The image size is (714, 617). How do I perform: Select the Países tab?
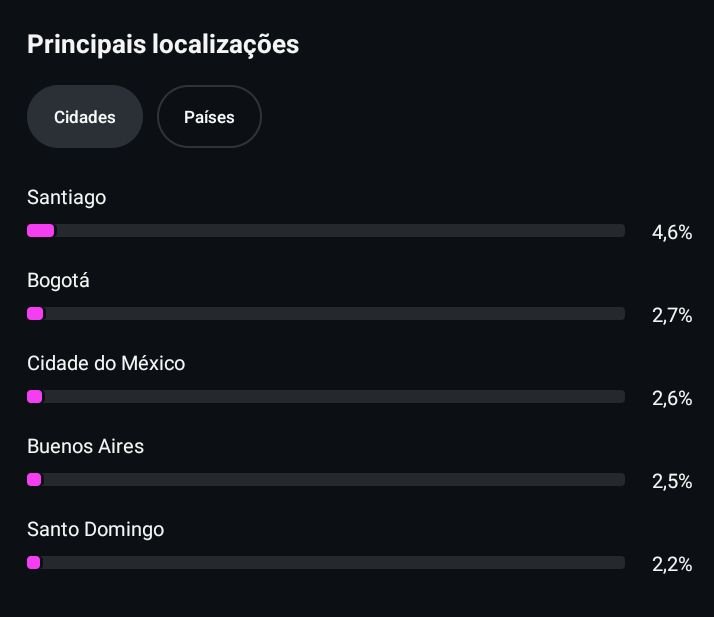click(209, 117)
